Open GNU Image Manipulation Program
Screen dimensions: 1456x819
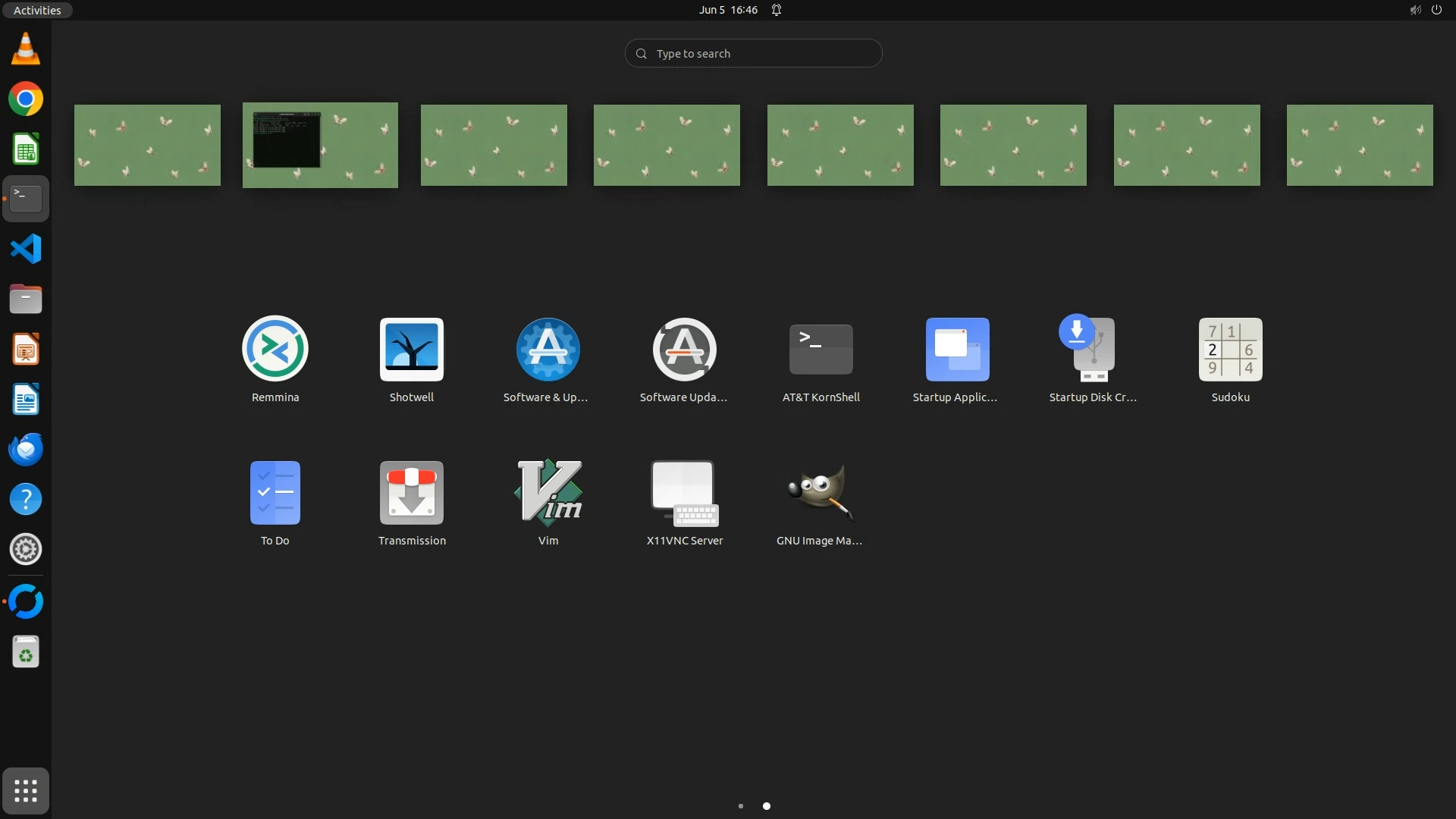[820, 493]
